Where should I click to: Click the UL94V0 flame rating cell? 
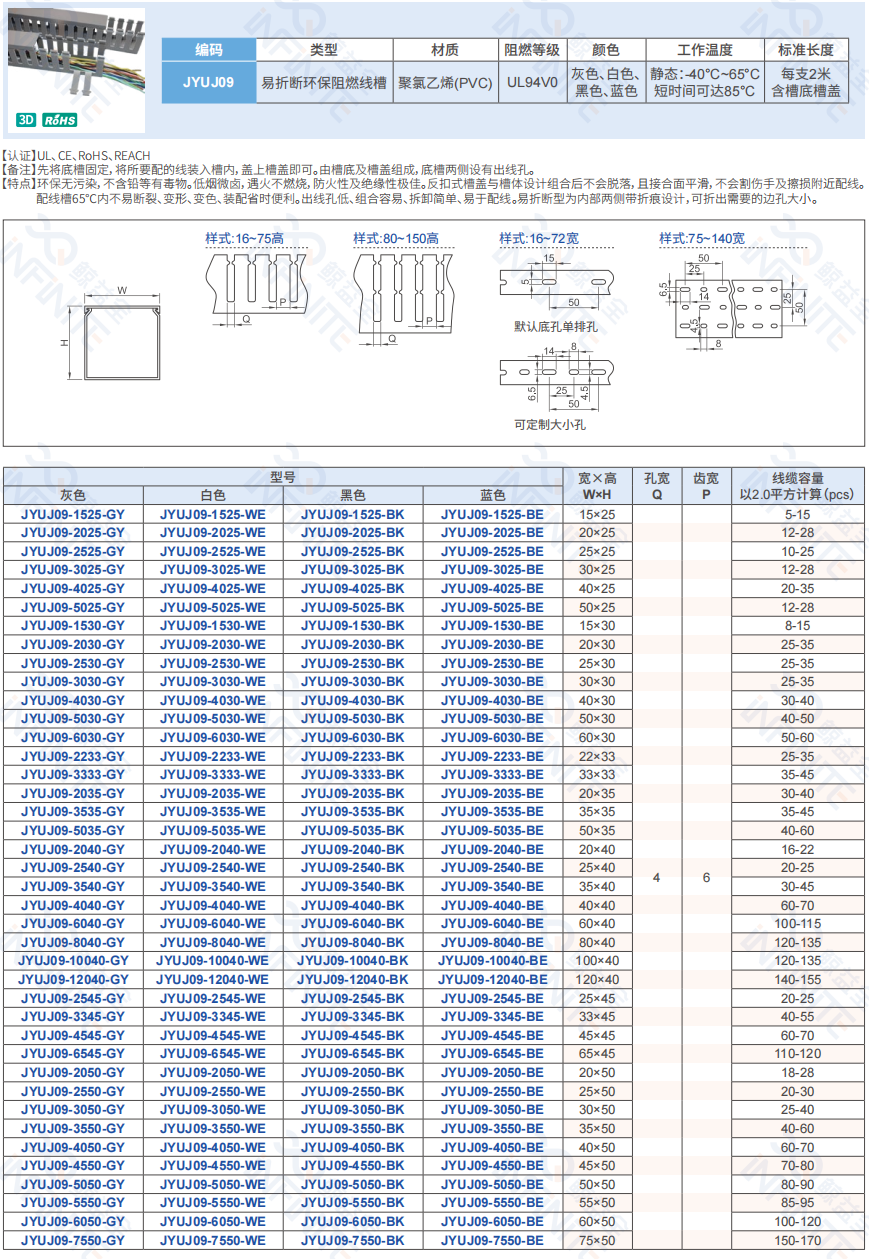533,83
